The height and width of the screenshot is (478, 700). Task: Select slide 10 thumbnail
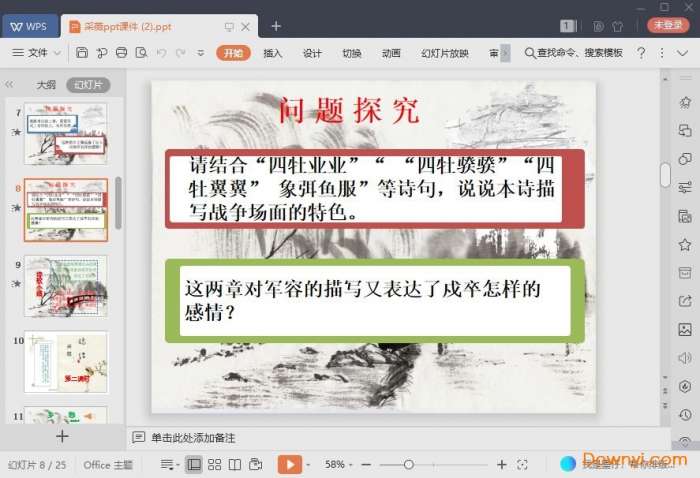(66, 362)
